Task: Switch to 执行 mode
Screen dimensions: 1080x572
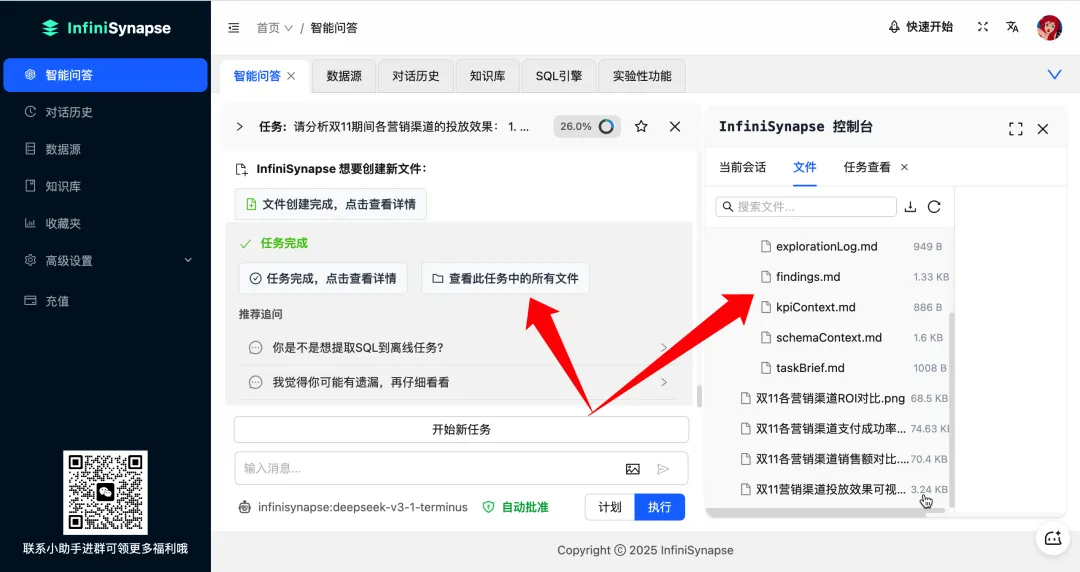Action: tap(660, 507)
